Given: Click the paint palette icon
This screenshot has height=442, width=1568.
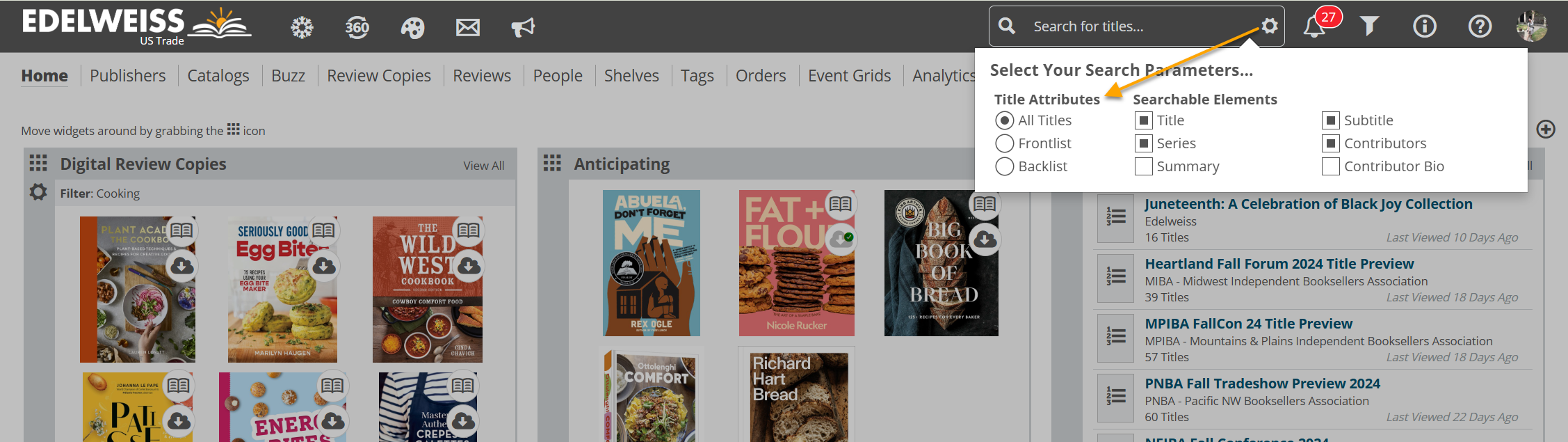Looking at the screenshot, I should (x=412, y=27).
